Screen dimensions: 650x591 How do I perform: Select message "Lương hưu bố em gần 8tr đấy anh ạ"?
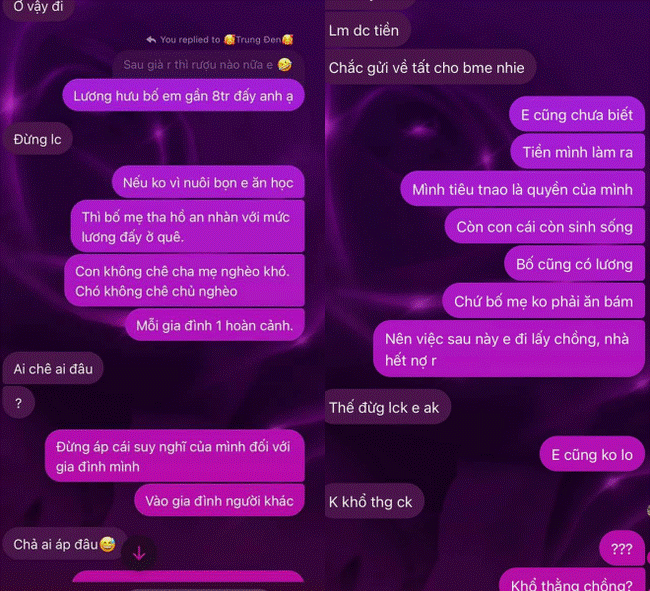(183, 96)
